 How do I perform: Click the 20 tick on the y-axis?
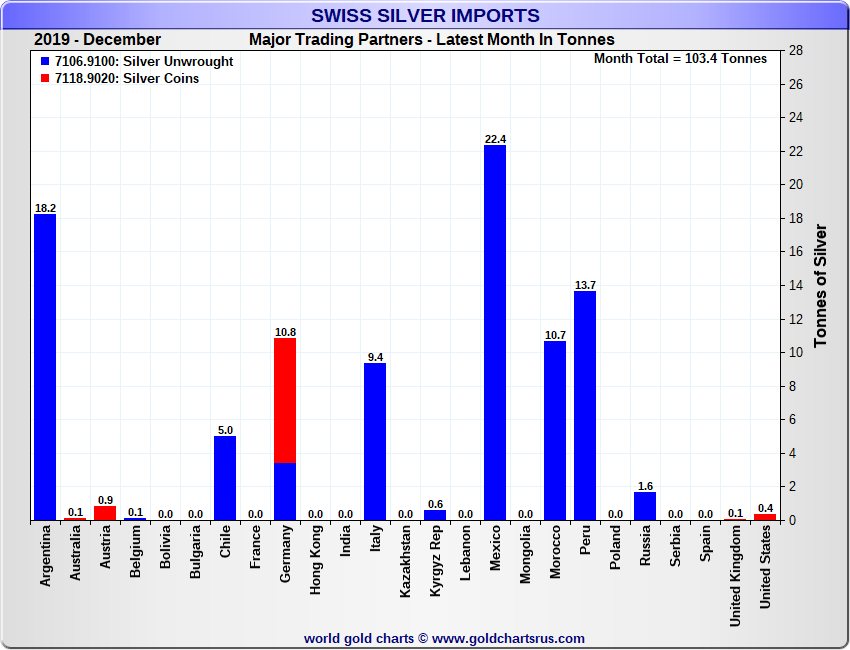point(796,185)
